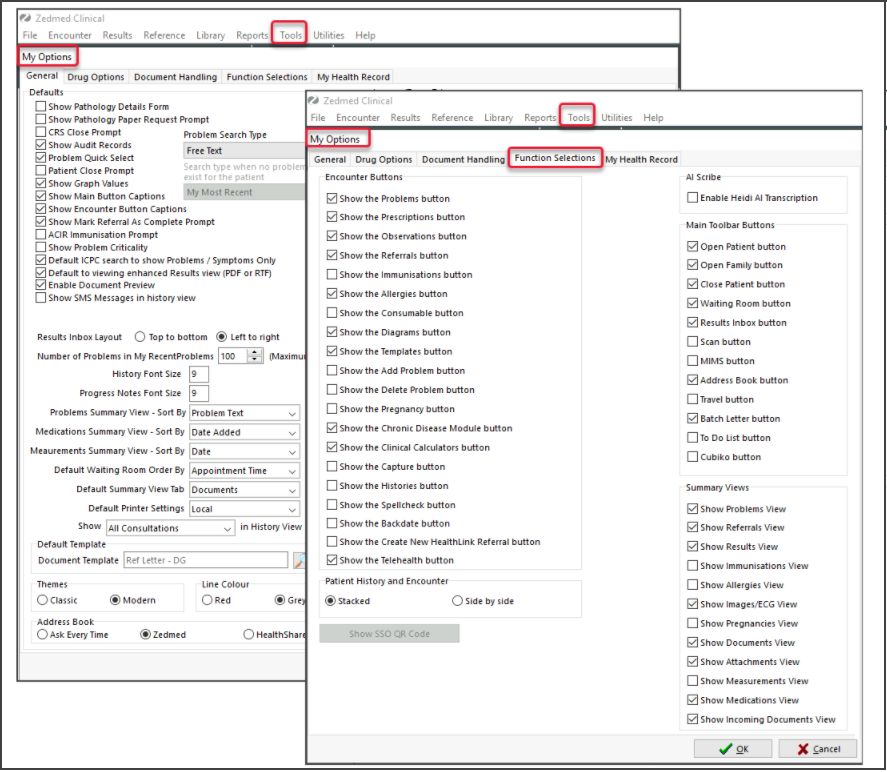Toggle Show Problem Criticality checkbox
This screenshot has height=772, width=887.
[41, 247]
